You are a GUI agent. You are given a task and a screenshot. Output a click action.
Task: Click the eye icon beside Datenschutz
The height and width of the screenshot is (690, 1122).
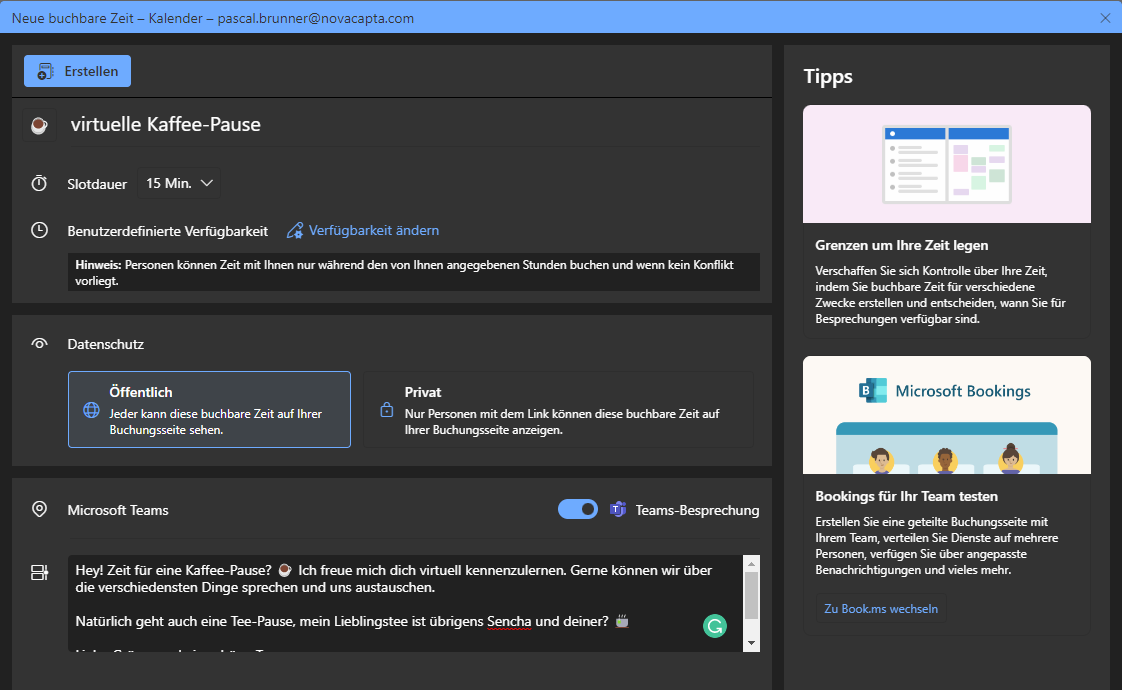coord(39,344)
